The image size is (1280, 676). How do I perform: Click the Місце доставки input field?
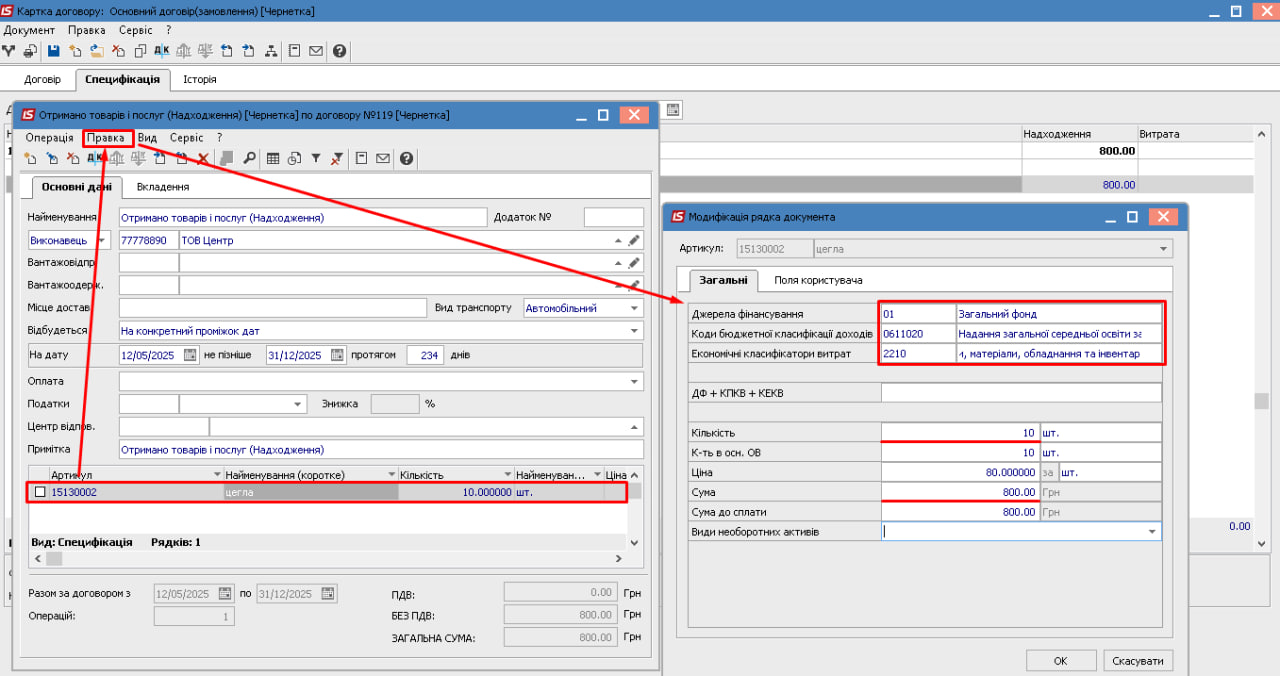273,308
